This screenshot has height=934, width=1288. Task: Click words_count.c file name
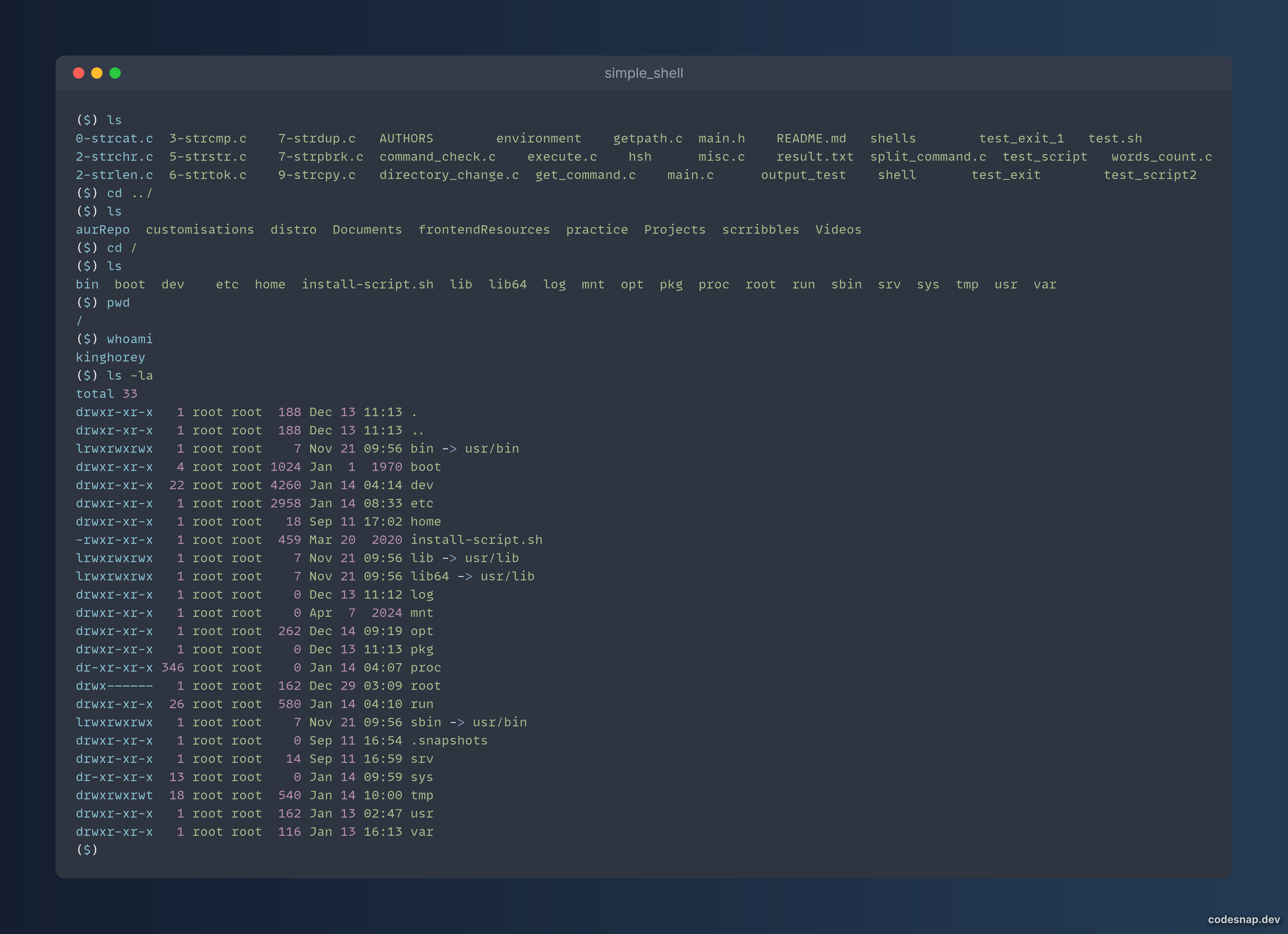(1161, 157)
